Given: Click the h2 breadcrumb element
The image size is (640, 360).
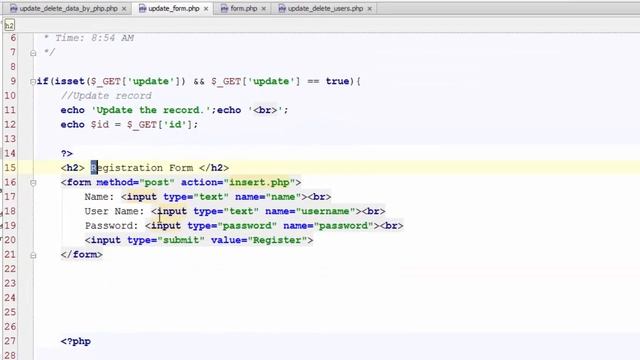Looking at the screenshot, I should (9, 25).
